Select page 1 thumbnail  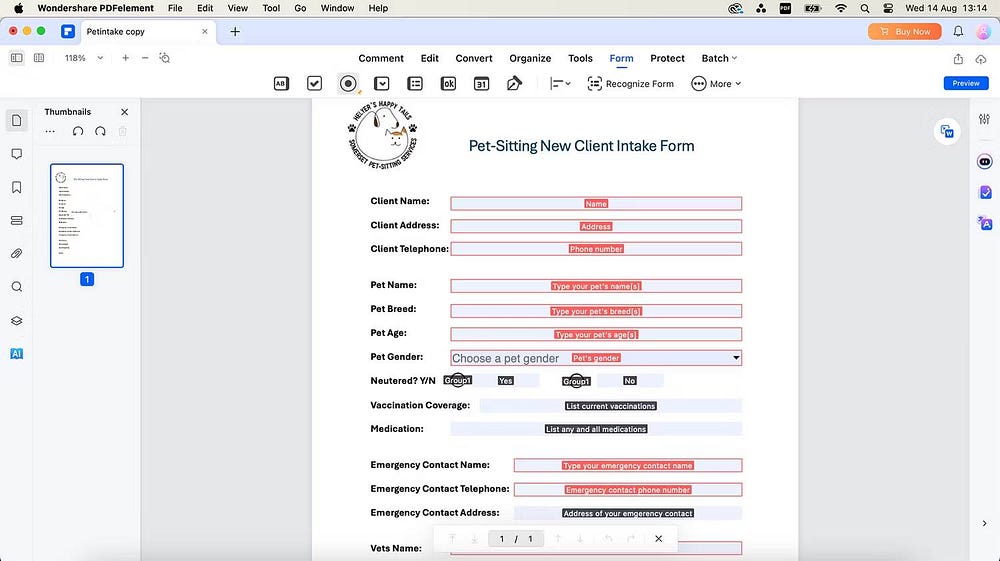pos(87,215)
